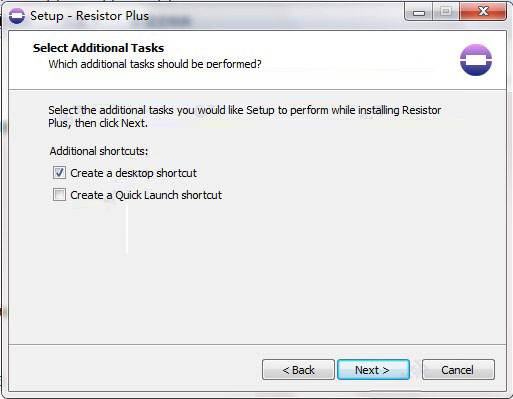Viewport: 513px width, 399px height.
Task: Click the greyed-out maximize button
Action: (446, 12)
